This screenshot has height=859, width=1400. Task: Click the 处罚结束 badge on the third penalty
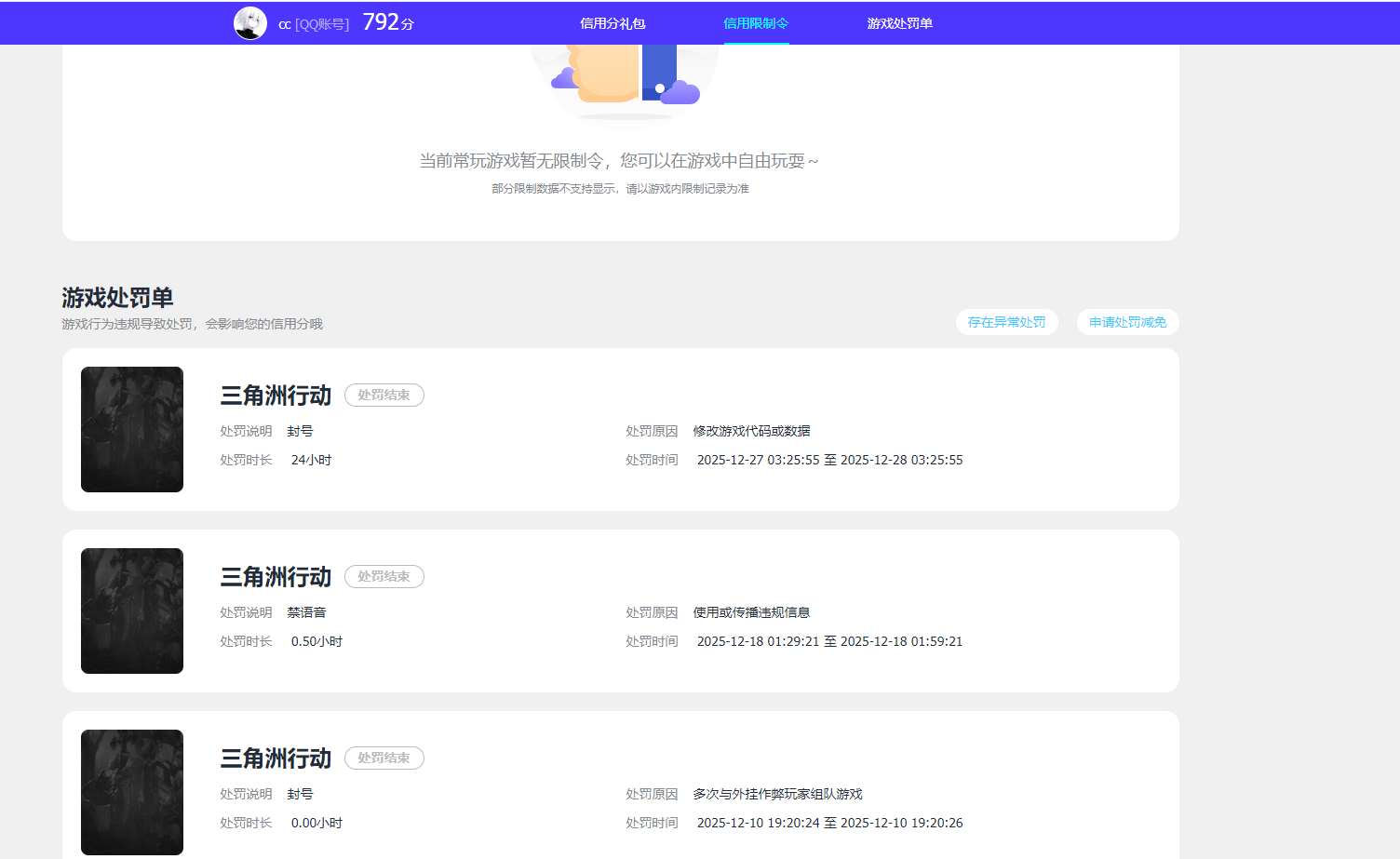(x=384, y=758)
